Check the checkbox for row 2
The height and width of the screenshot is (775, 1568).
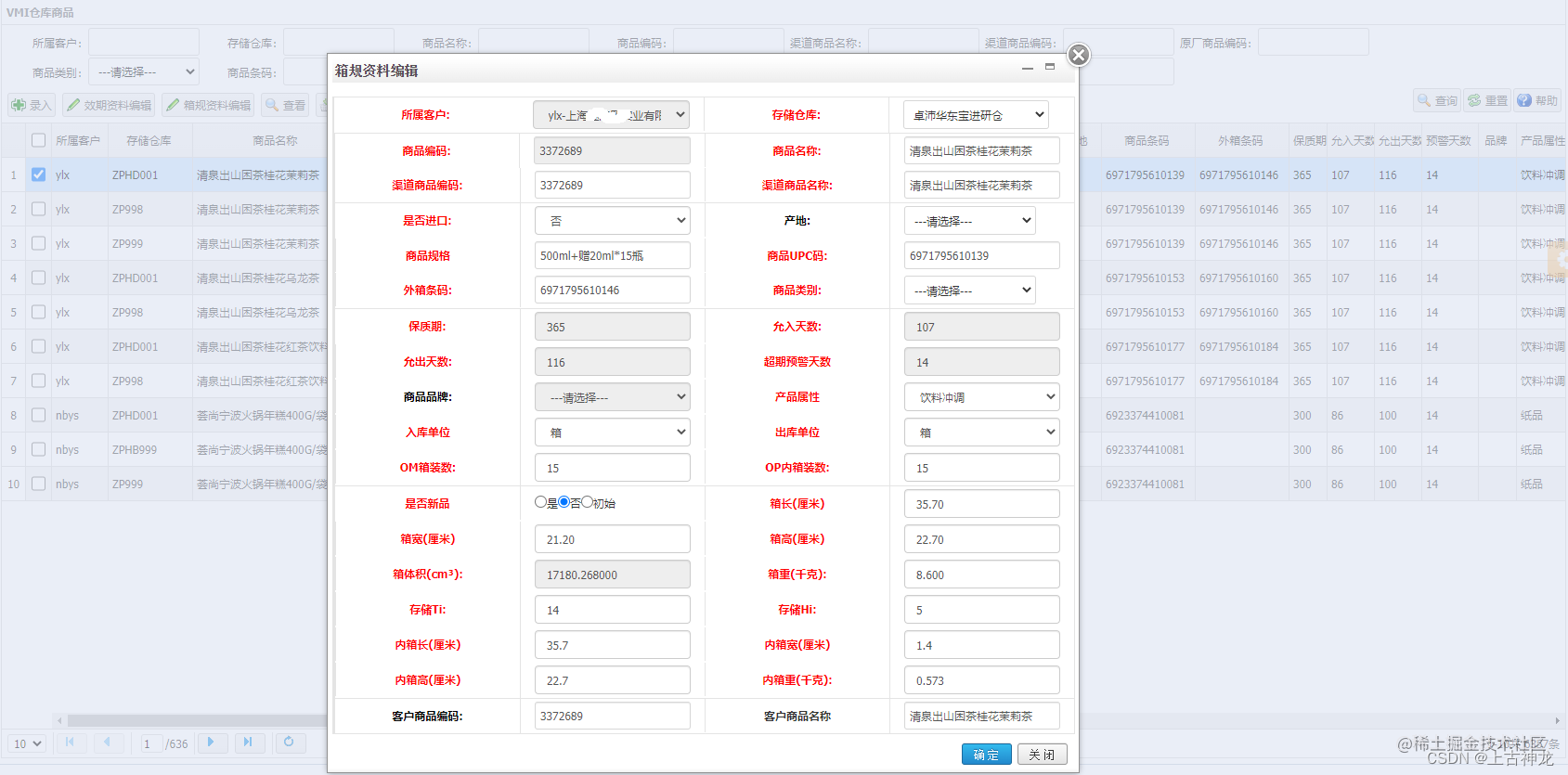[38, 209]
